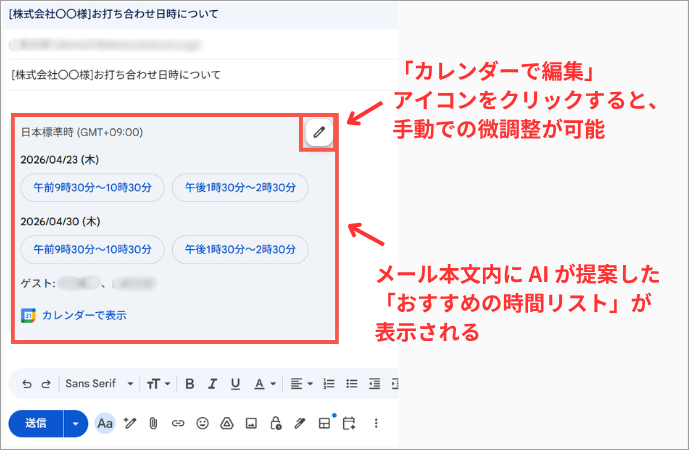
Task: Click the calendar scheduling icon in bottom toolbar
Action: [349, 424]
